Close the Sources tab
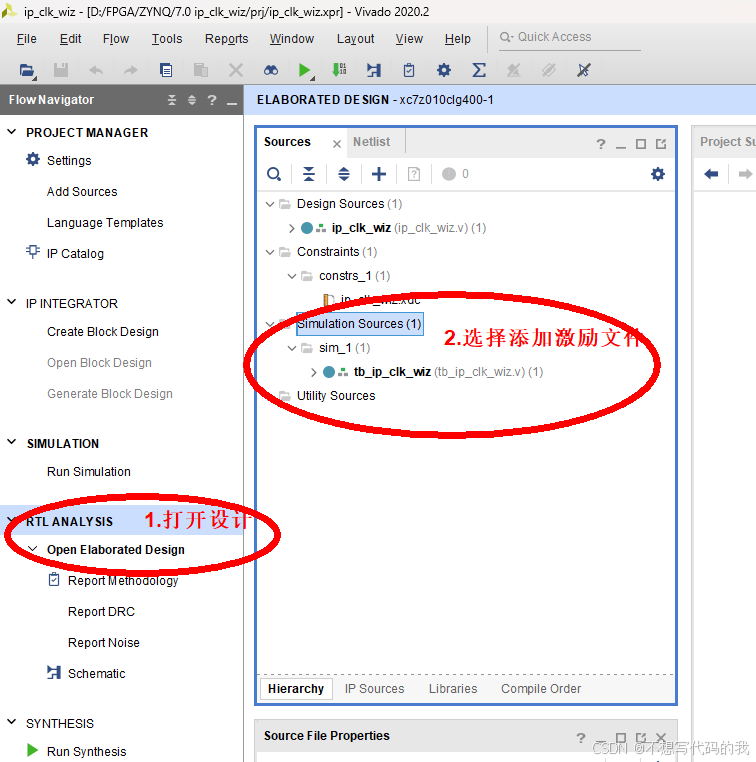Screen dimensions: 756x762 (337, 144)
